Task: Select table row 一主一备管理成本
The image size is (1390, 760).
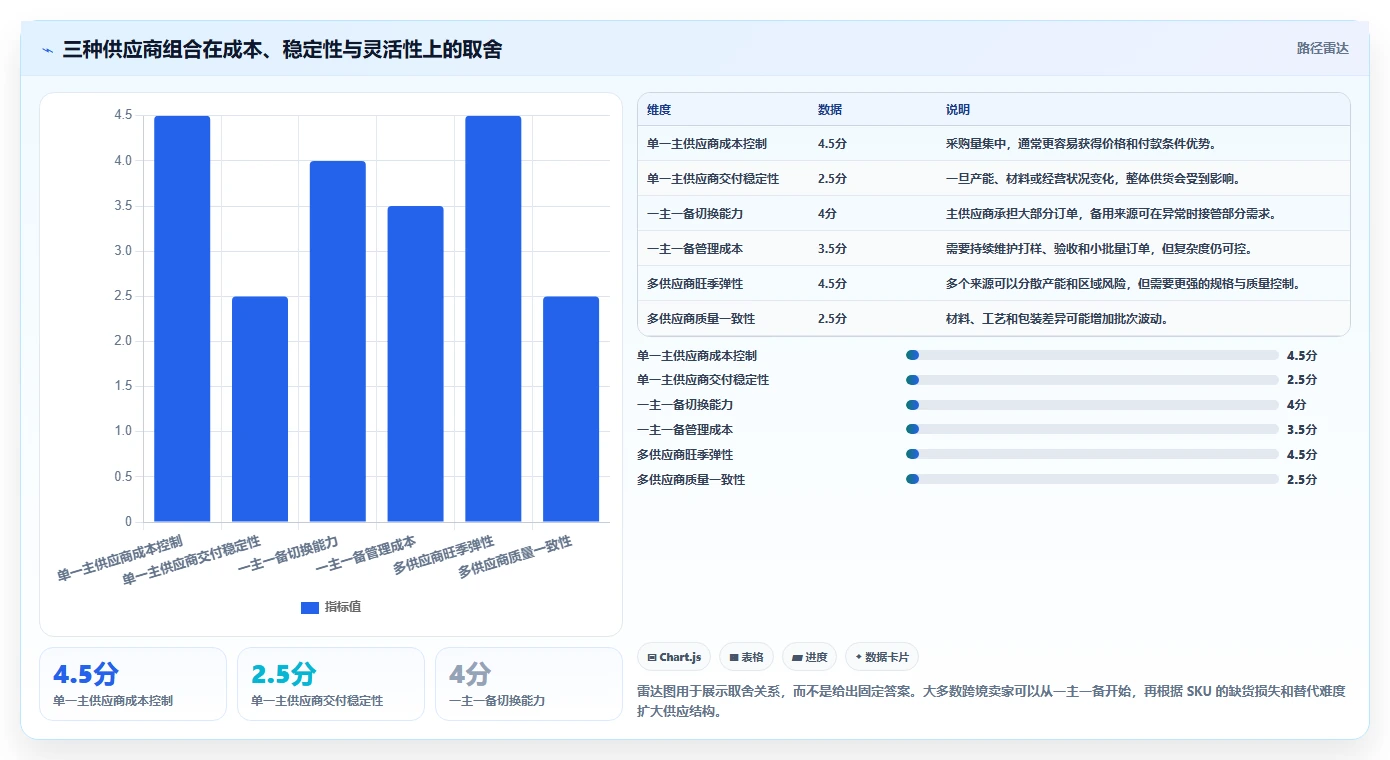Action: [x=993, y=248]
